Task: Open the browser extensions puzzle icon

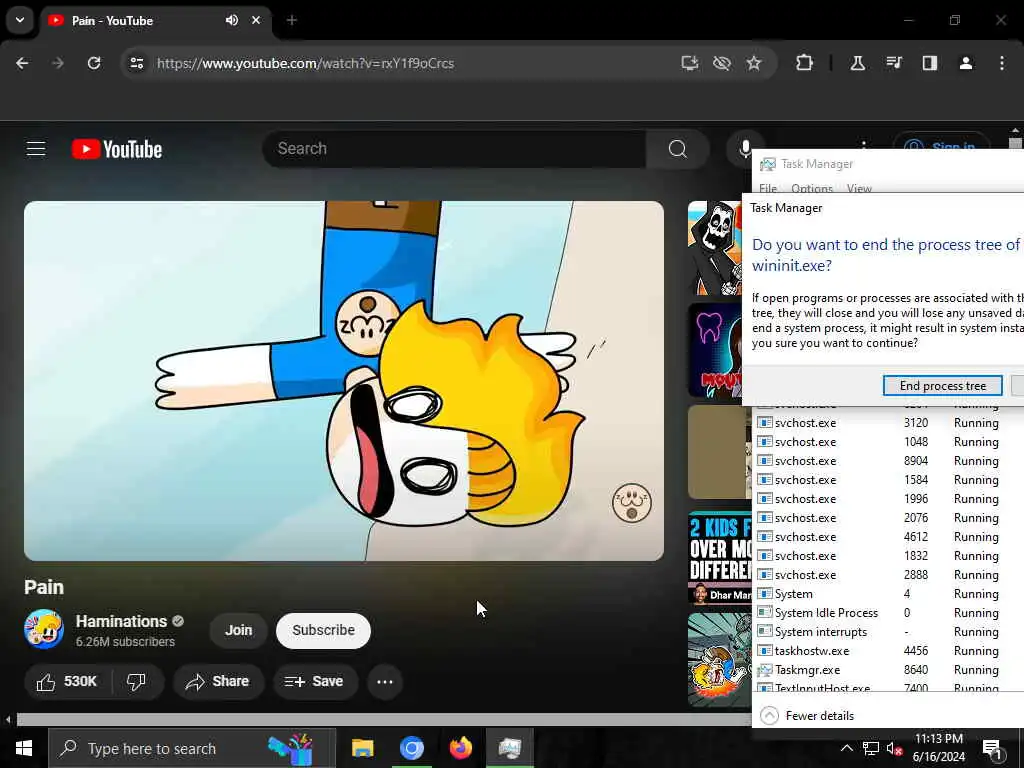Action: (805, 63)
